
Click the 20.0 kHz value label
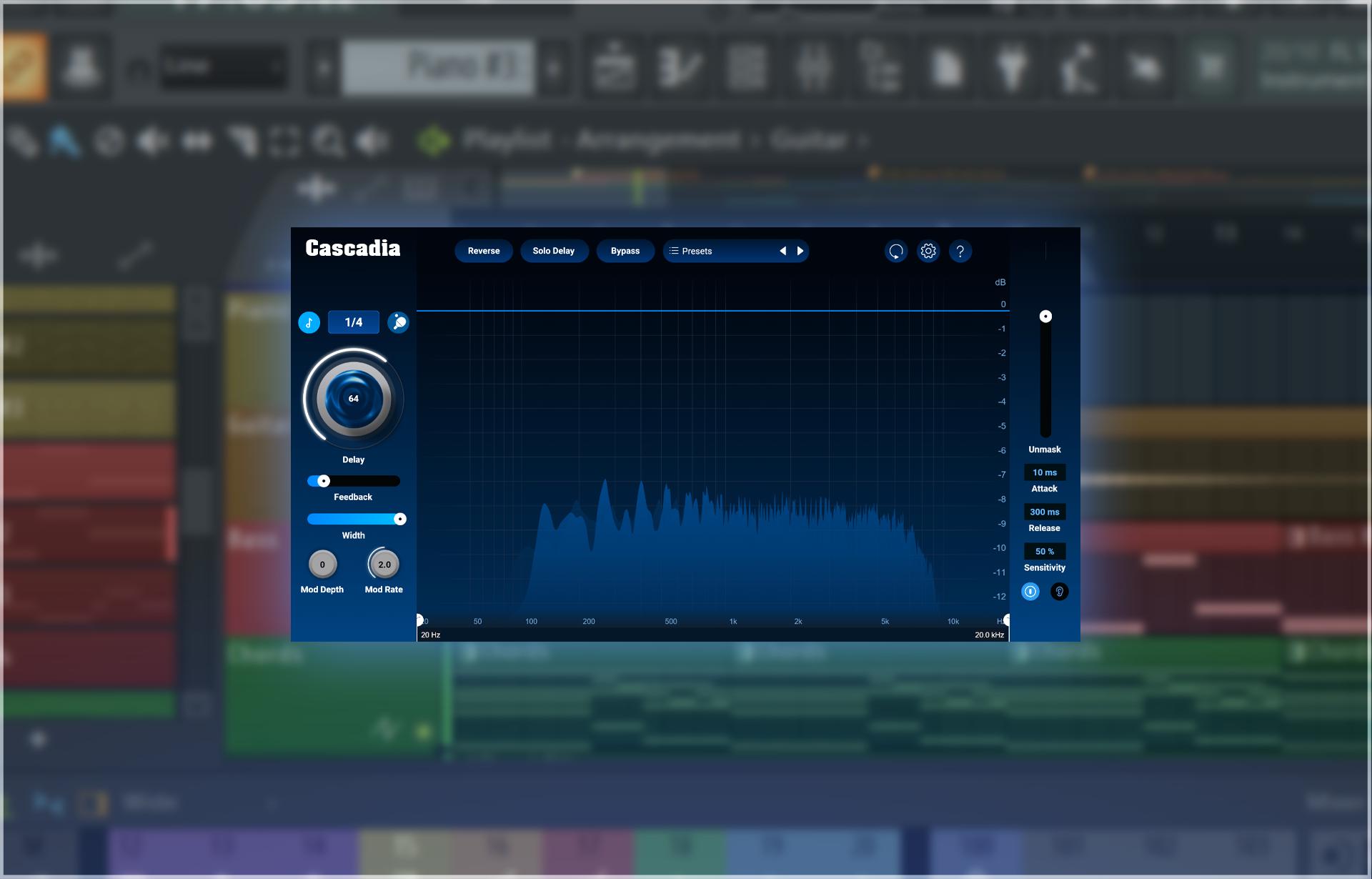click(x=990, y=635)
